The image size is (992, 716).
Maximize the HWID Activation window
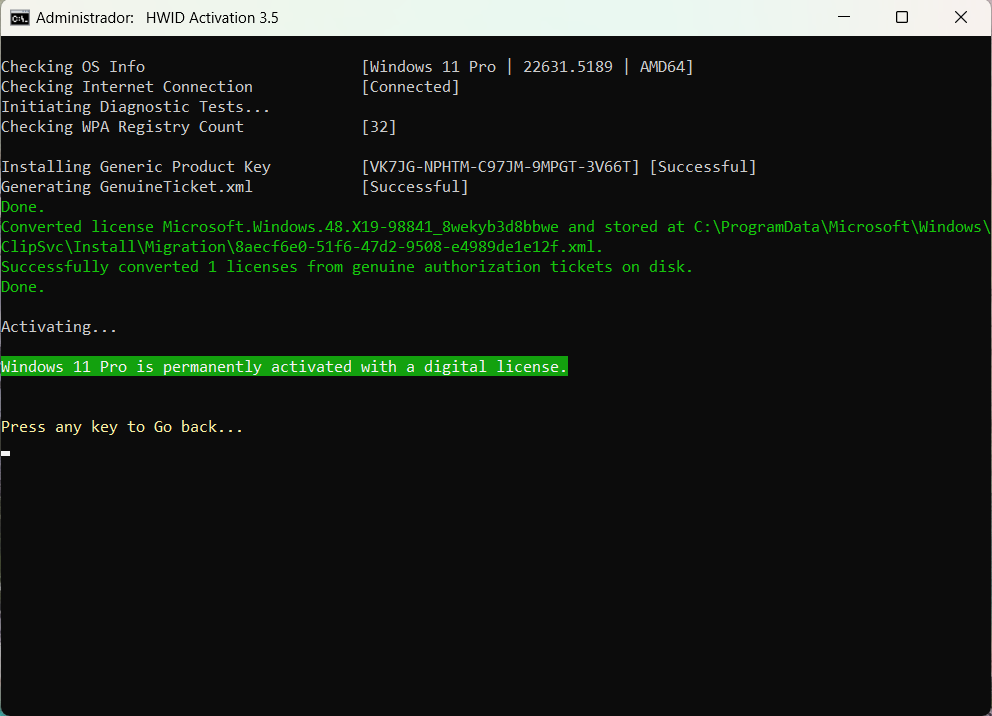point(902,17)
